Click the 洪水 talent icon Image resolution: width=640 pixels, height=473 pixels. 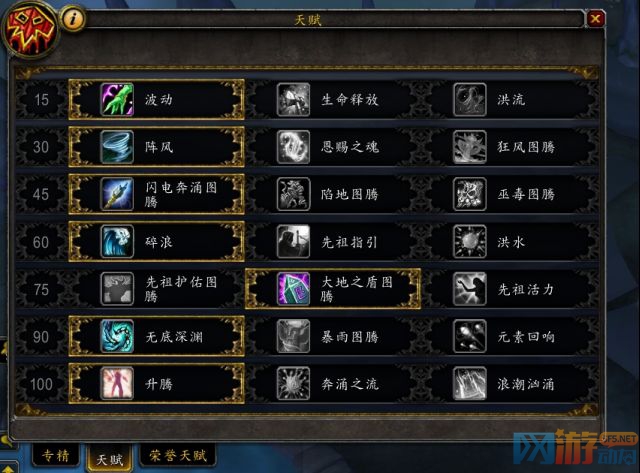[x=469, y=242]
